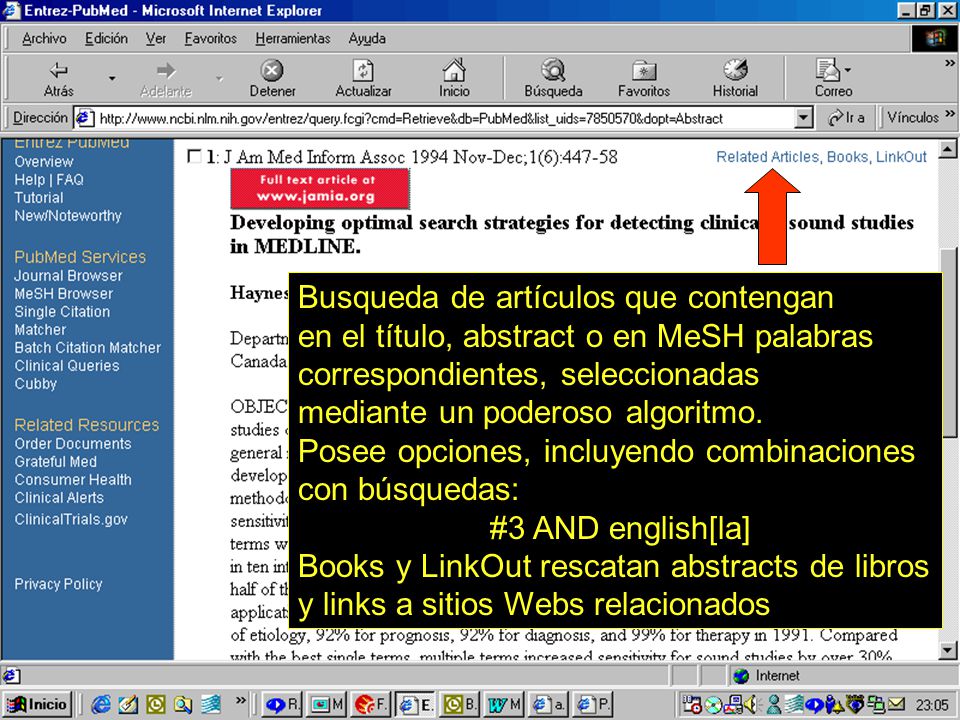Open the Help link in sidebar
The image size is (960, 720).
pyautogui.click(x=30, y=179)
